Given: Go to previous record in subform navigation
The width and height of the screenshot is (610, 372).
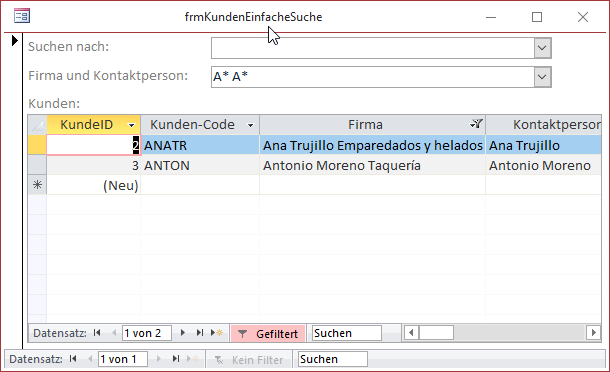Looking at the screenshot, I should [114, 333].
